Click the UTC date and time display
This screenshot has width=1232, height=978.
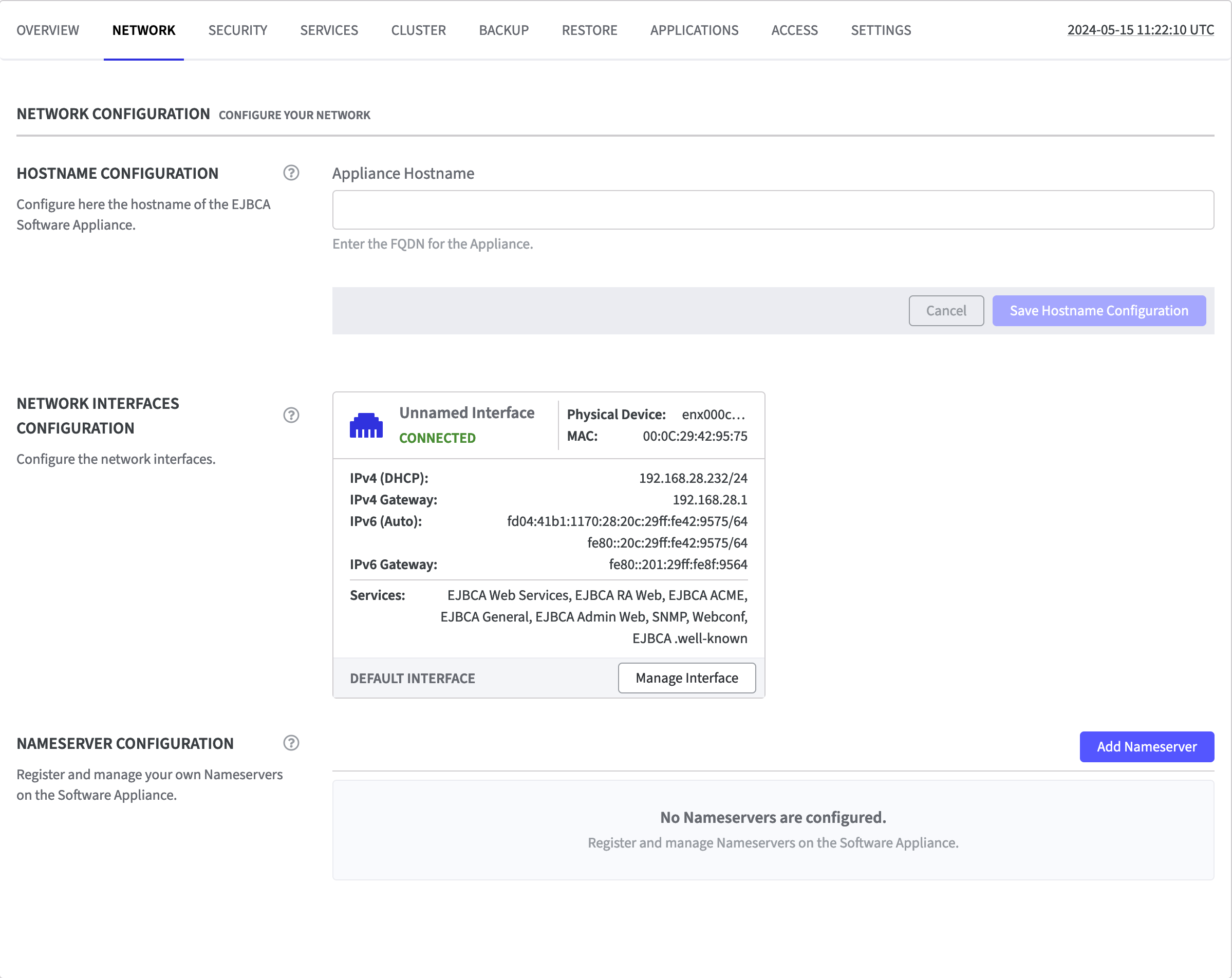pos(1140,30)
